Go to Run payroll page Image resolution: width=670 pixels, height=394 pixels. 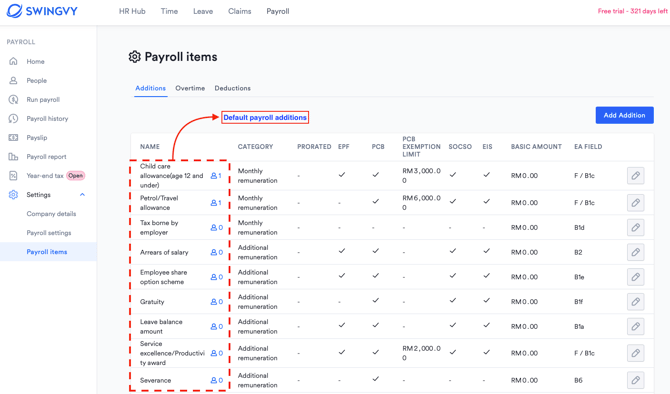43,100
